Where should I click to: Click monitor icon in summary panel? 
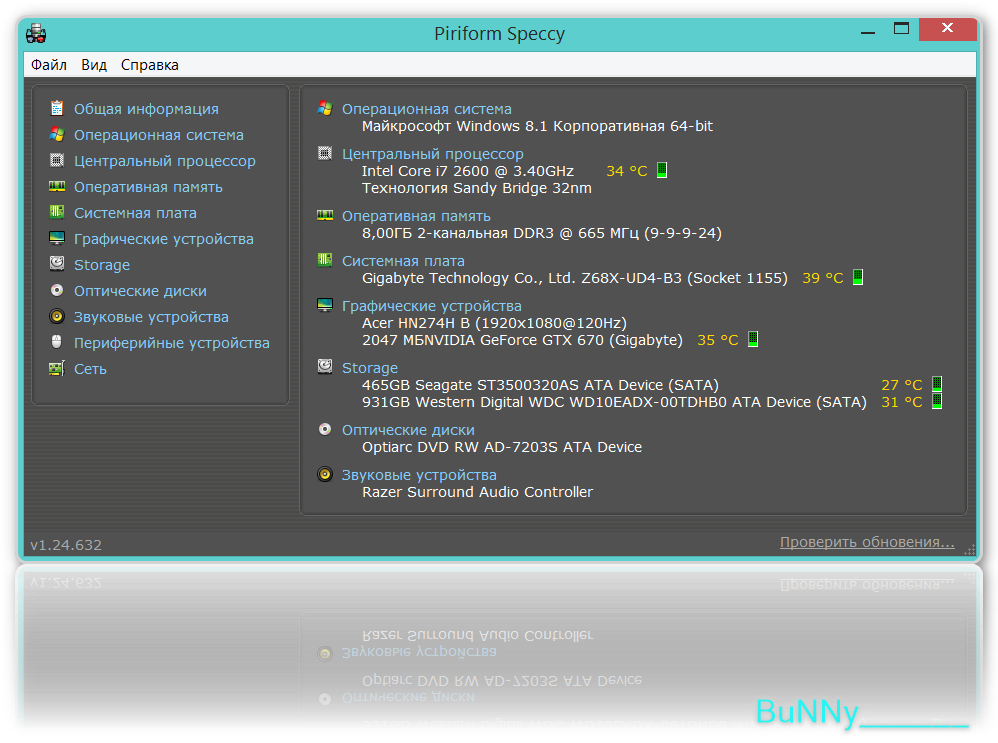tap(325, 305)
